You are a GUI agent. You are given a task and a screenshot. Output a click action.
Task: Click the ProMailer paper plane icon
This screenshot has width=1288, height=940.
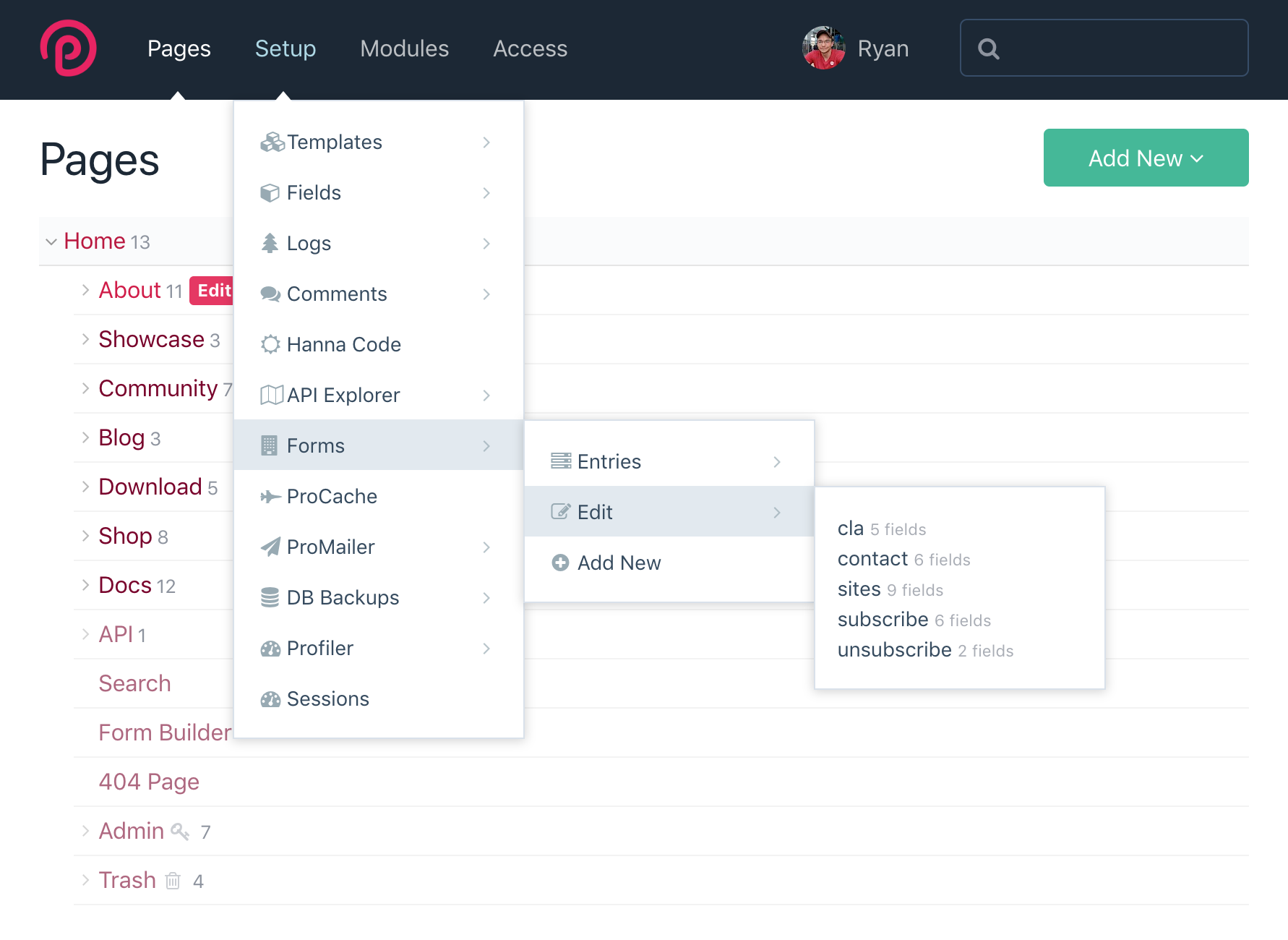[x=270, y=547]
